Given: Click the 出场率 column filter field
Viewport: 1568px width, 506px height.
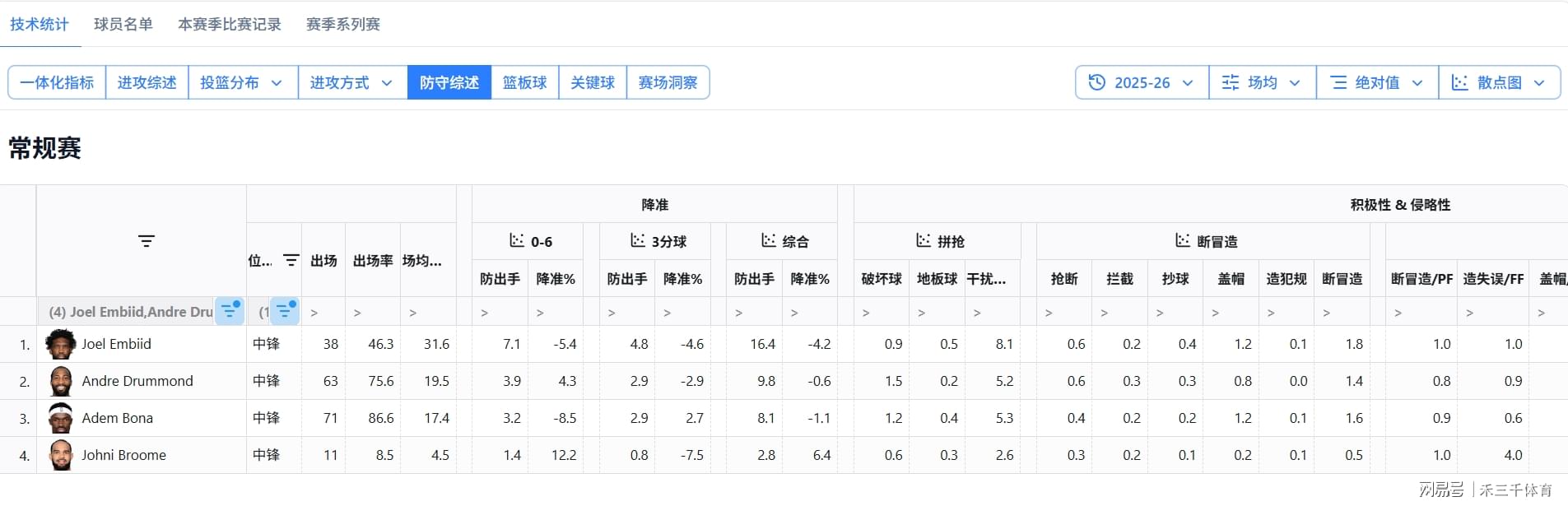Looking at the screenshot, I should pos(373,312).
